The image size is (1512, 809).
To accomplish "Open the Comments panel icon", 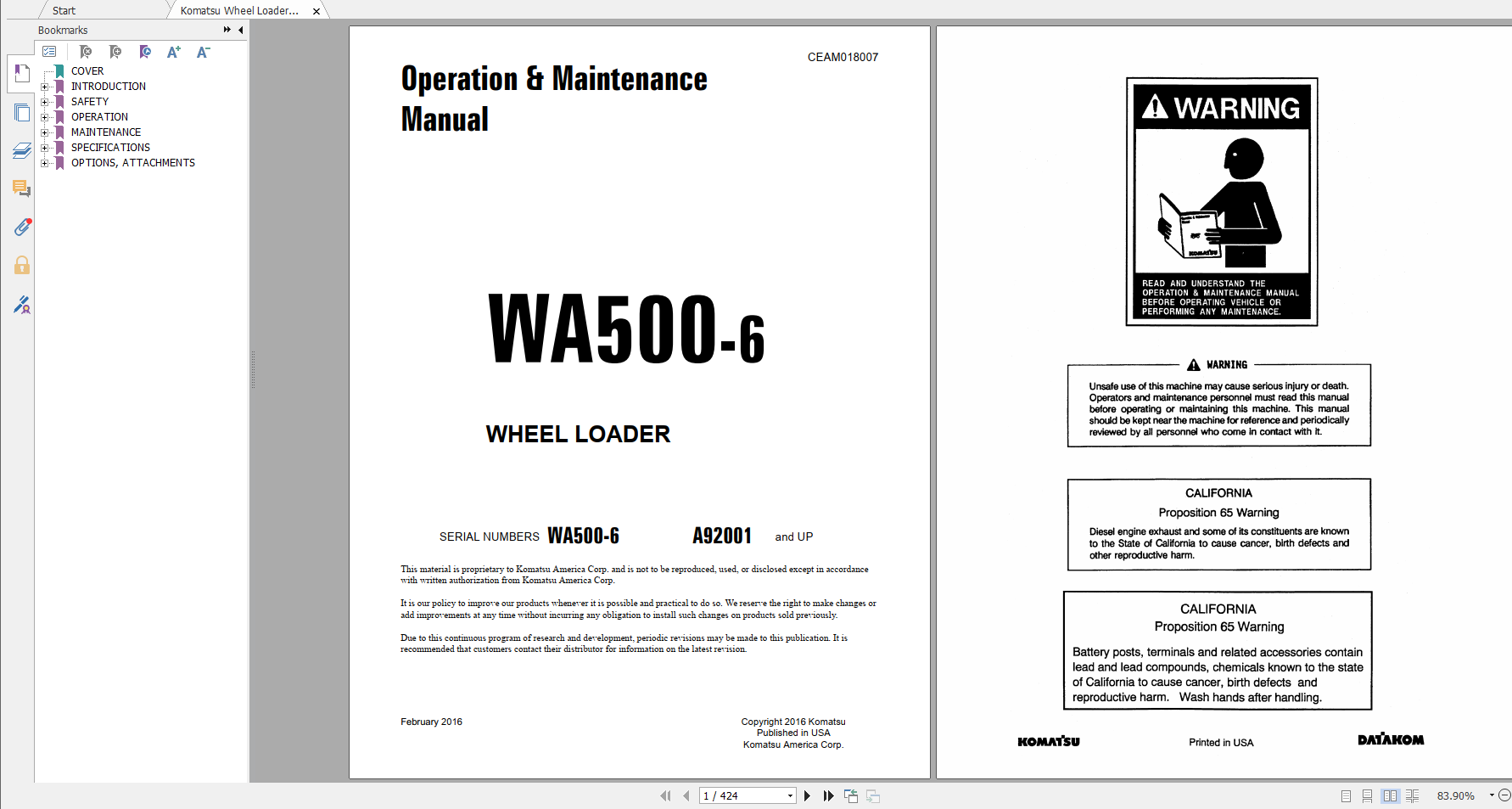I will click(22, 188).
